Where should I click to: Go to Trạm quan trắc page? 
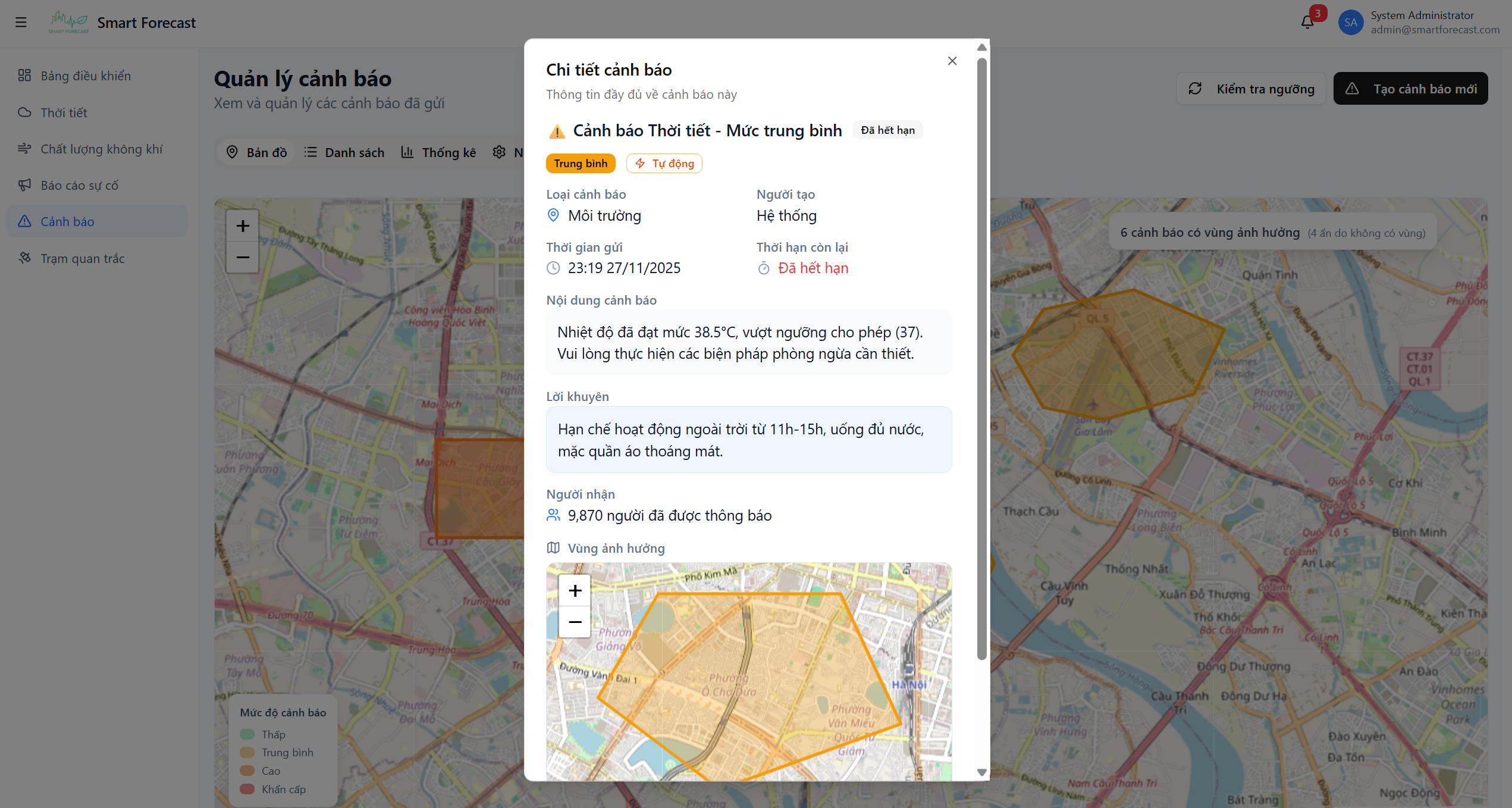[82, 258]
